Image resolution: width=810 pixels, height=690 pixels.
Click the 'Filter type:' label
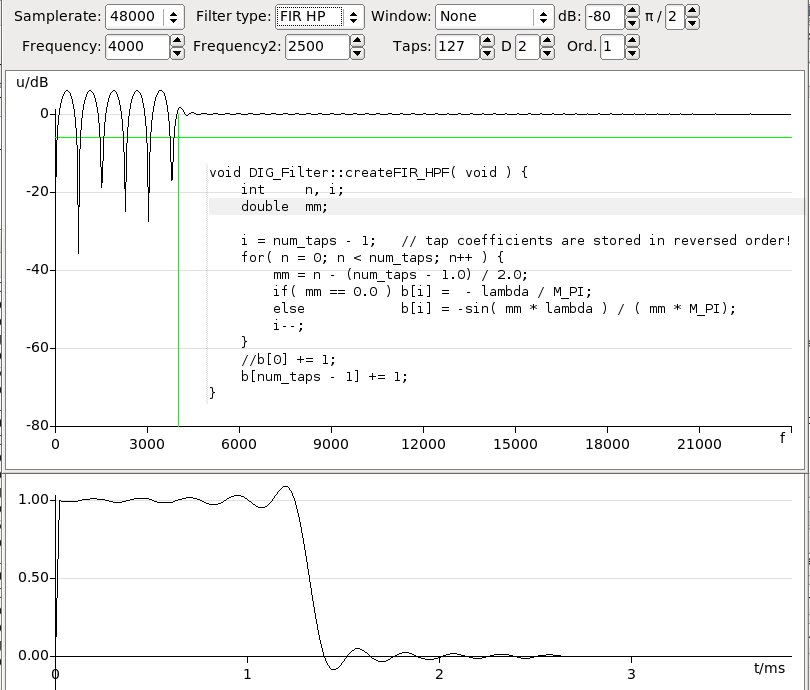point(233,17)
